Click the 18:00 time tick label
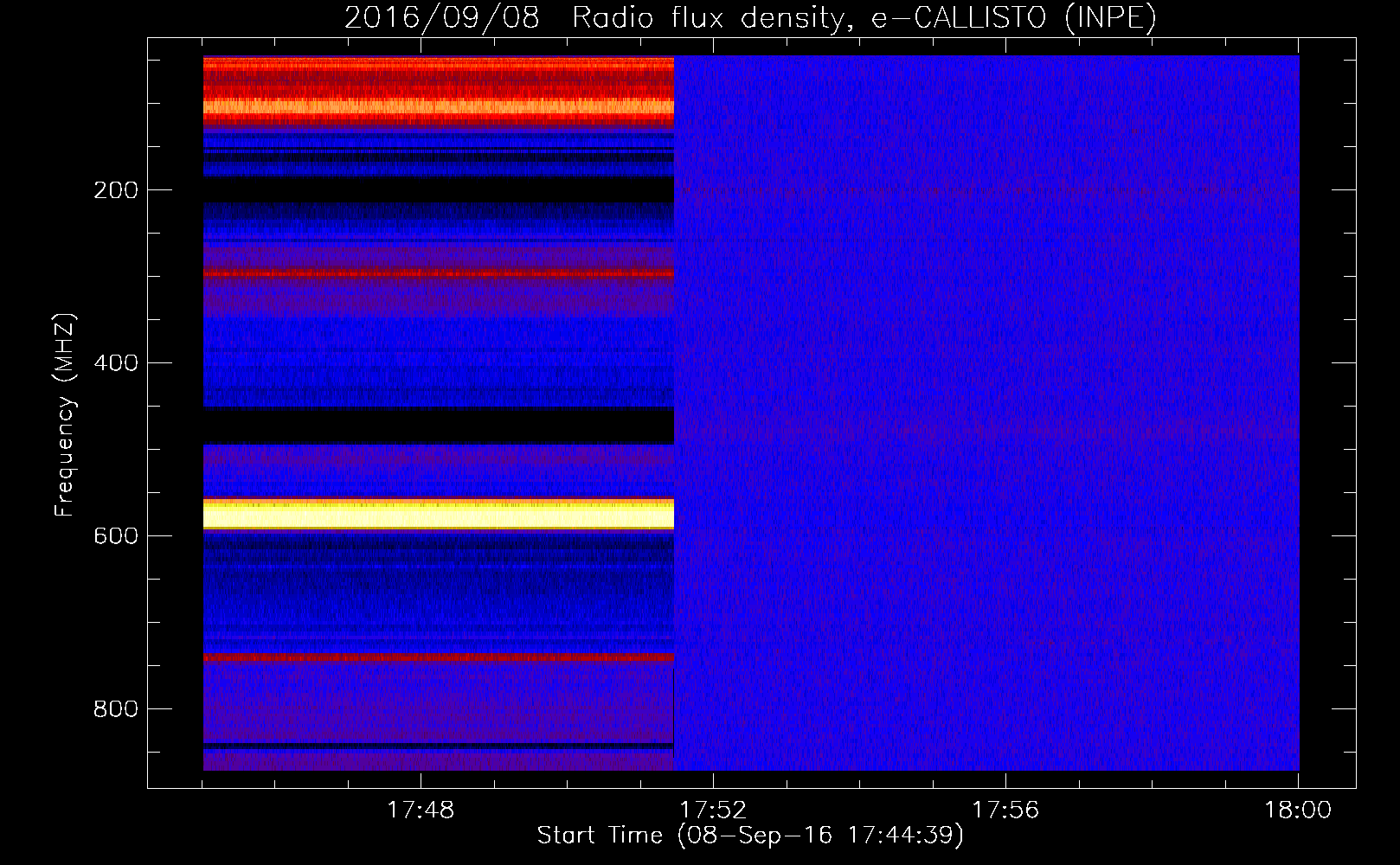The width and height of the screenshot is (1400, 865). (1298, 811)
